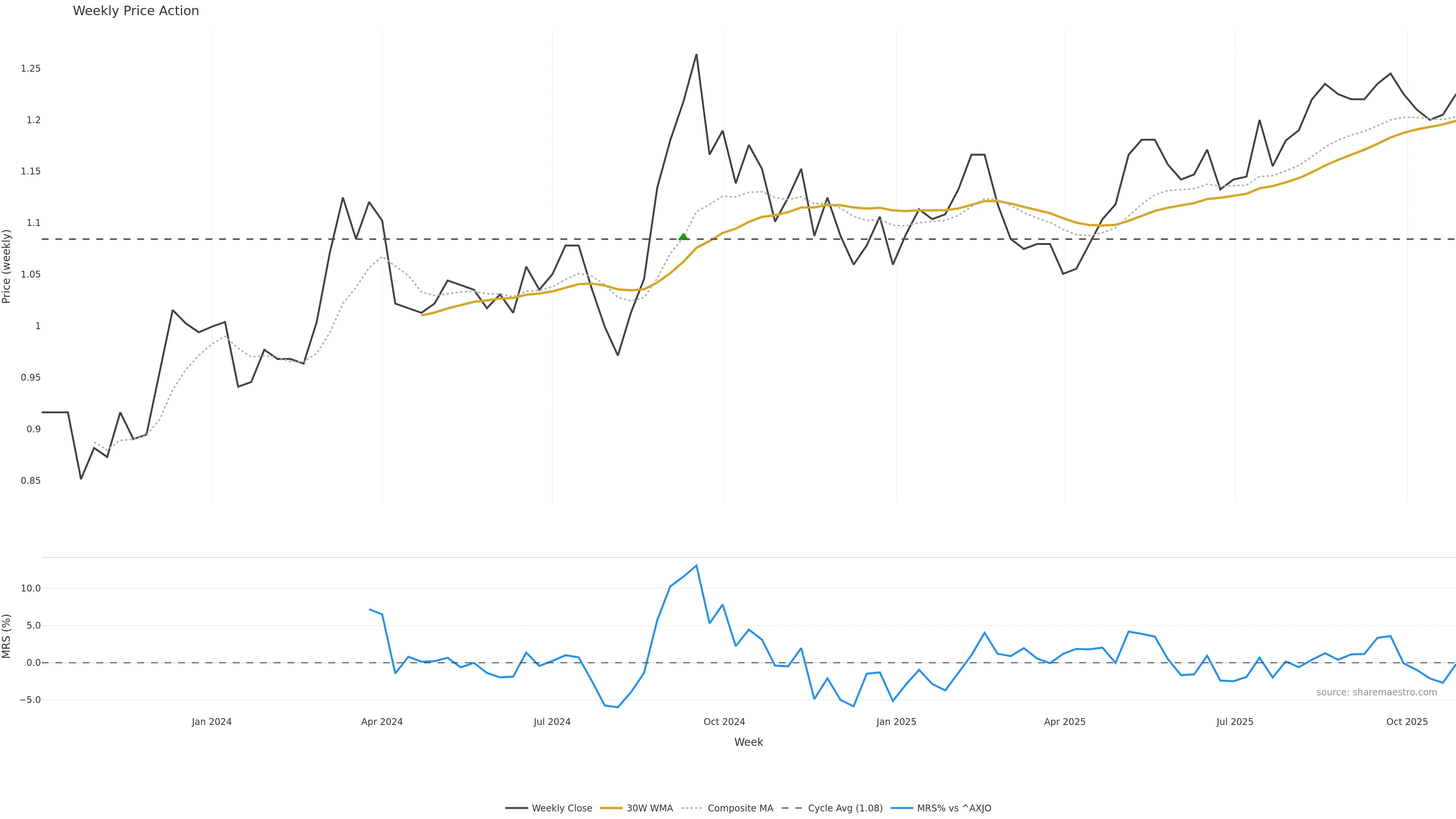The height and width of the screenshot is (819, 1456).
Task: Click the Apr 2025 x-axis label
Action: coord(1064,722)
